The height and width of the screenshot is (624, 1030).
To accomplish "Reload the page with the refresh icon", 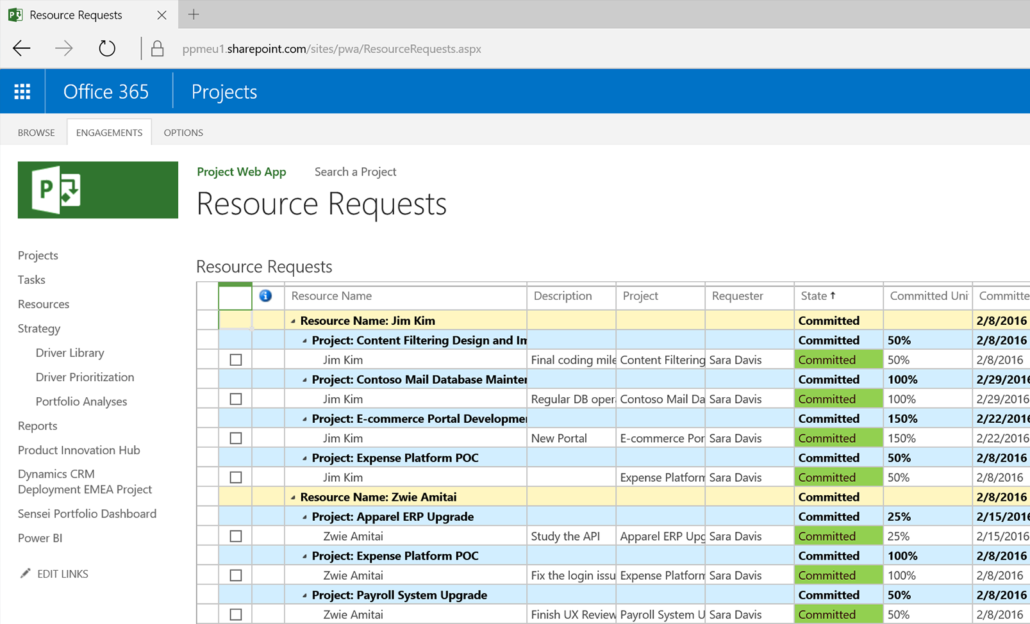I will coord(106,48).
